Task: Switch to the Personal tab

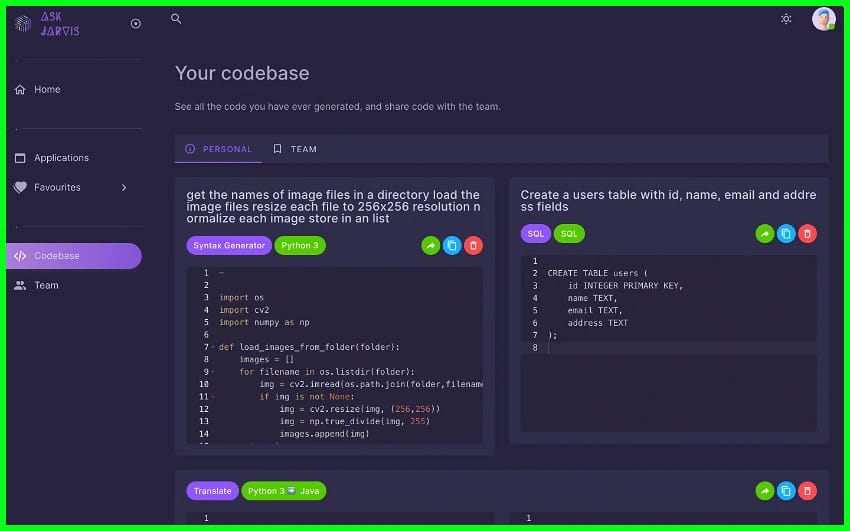Action: pos(218,149)
